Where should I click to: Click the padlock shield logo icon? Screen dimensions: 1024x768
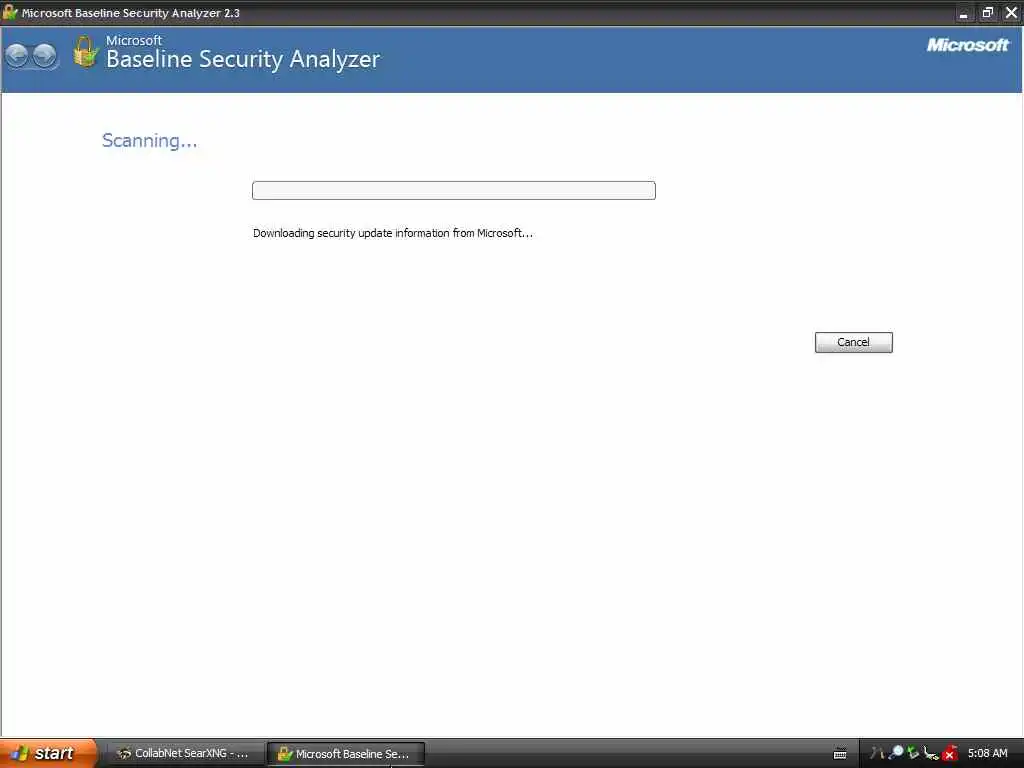pyautogui.click(x=86, y=52)
